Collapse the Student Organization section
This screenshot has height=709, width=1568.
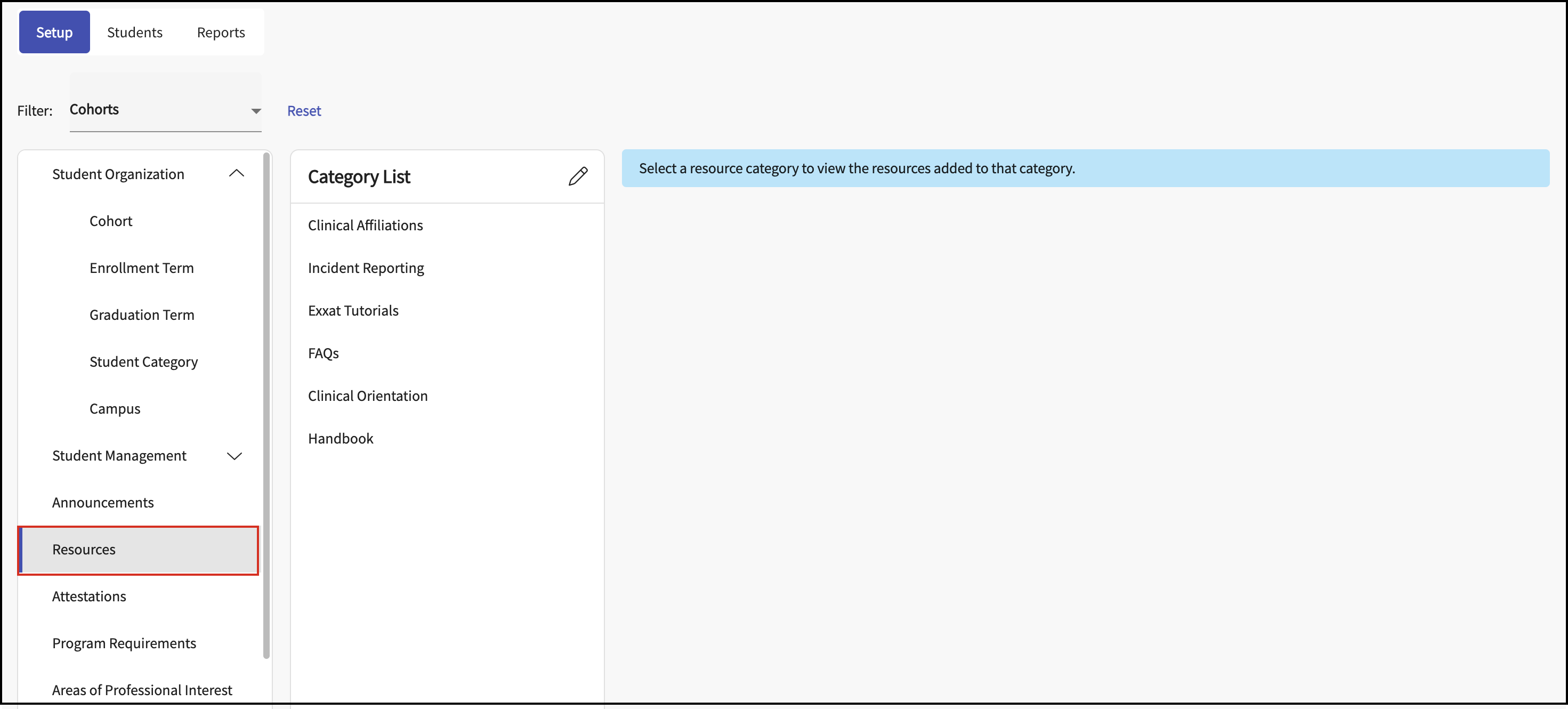pos(236,174)
